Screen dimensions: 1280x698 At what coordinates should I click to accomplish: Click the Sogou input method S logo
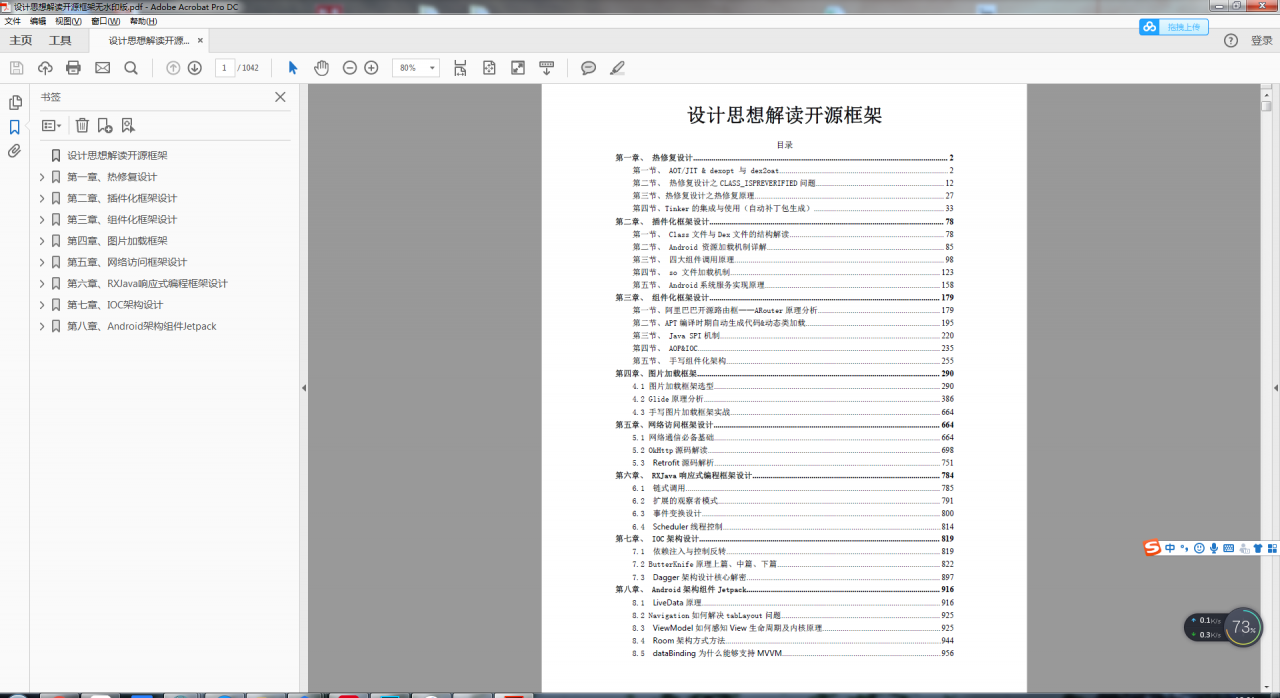coord(1153,547)
